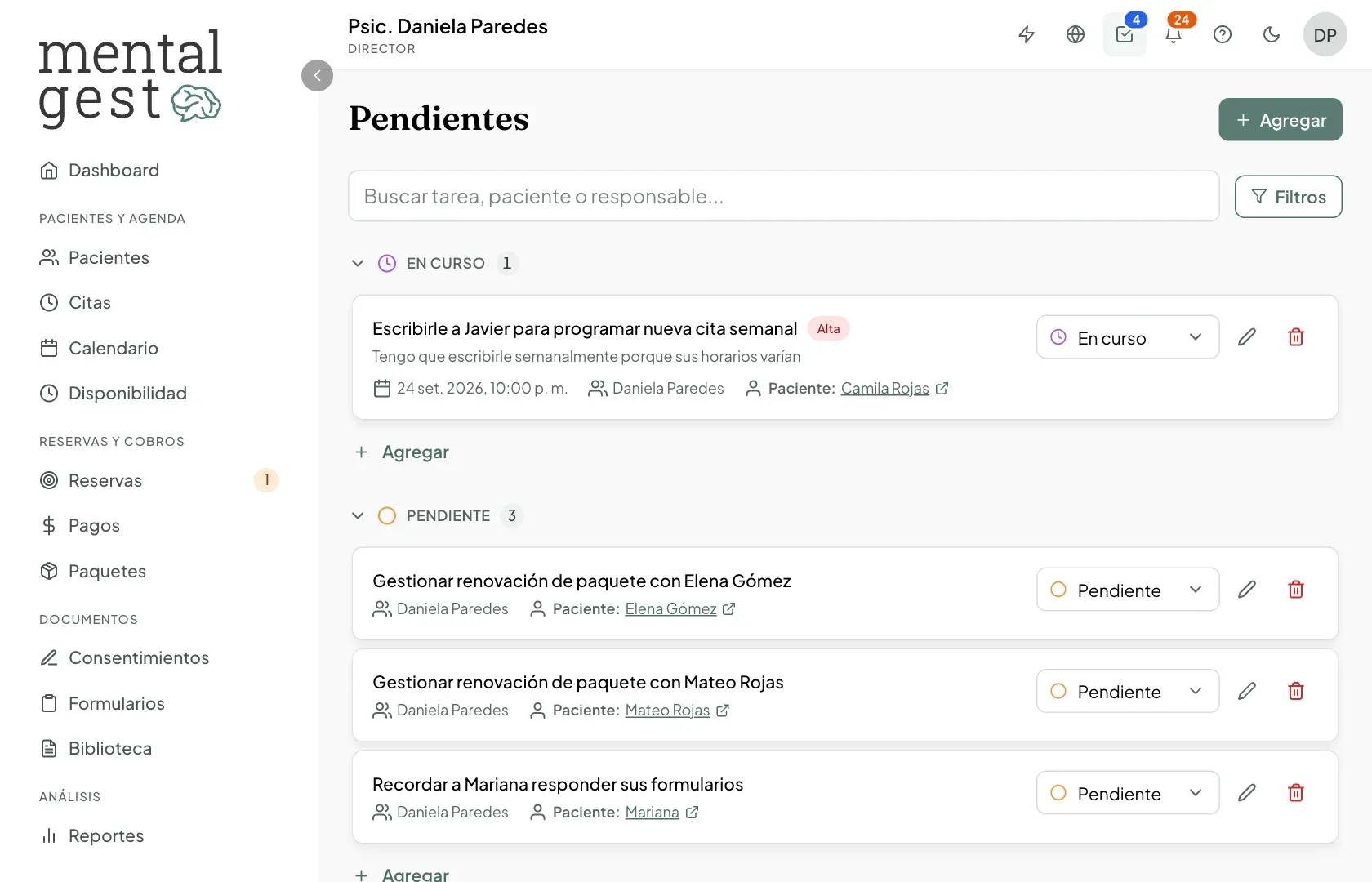Toggle dark mode with the moon icon
The height and width of the screenshot is (882, 1372).
click(x=1272, y=34)
